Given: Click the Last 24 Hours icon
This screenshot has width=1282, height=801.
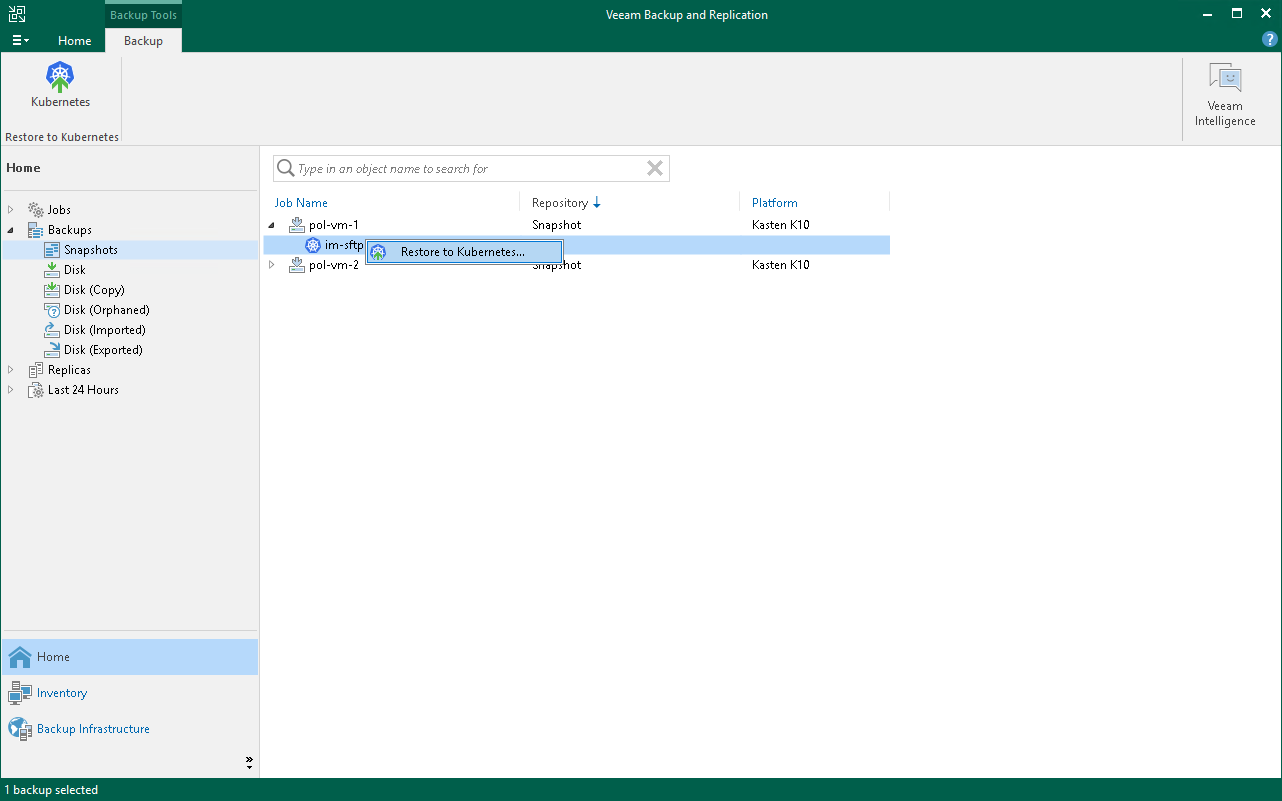Looking at the screenshot, I should tap(36, 390).
